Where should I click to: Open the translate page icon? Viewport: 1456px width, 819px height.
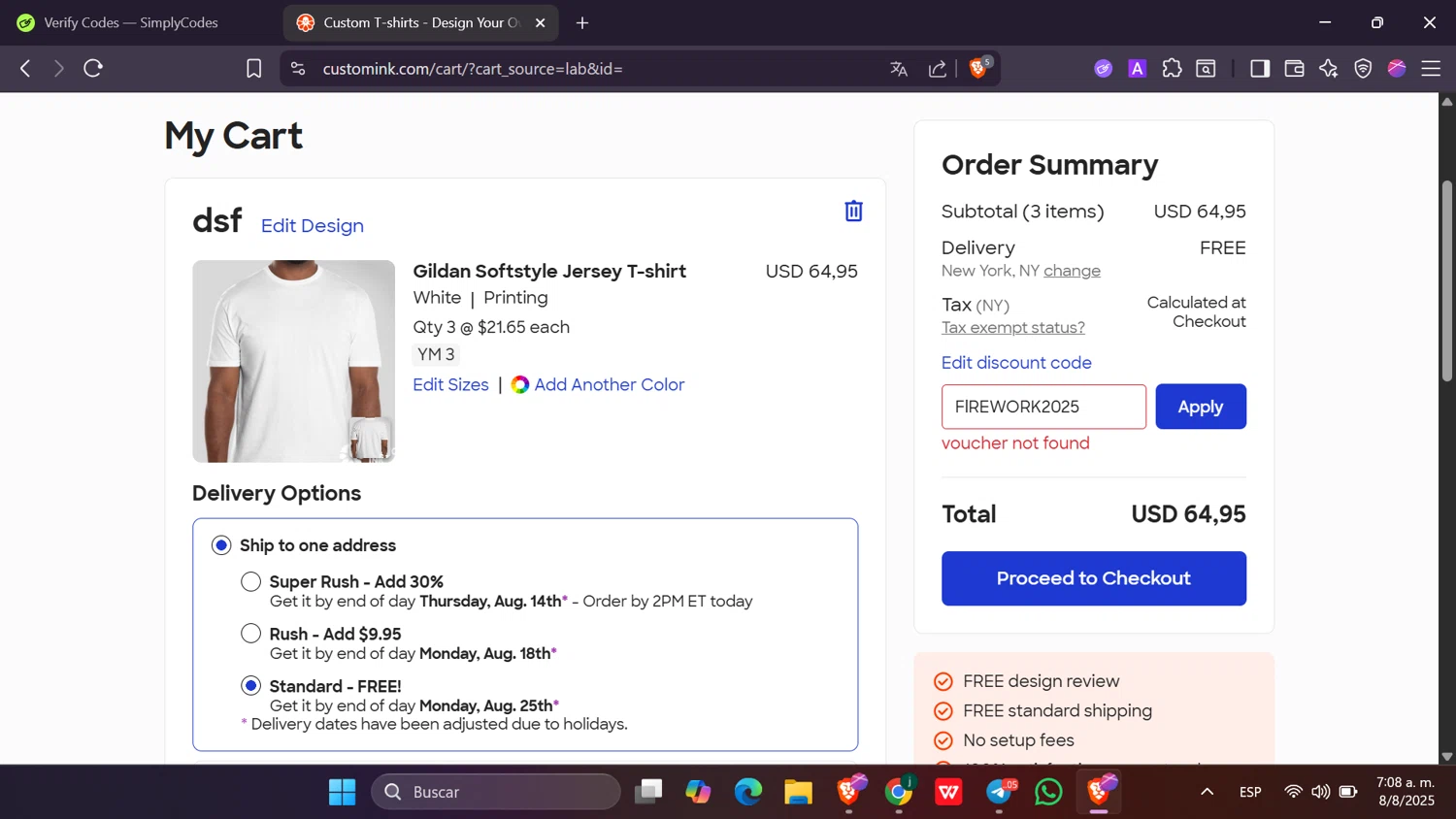[x=899, y=69]
